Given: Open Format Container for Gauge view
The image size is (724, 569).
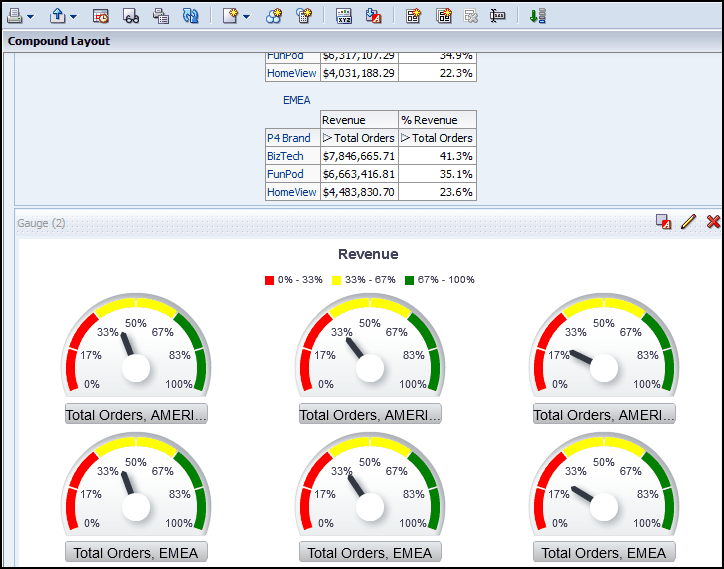Looking at the screenshot, I should click(x=664, y=222).
